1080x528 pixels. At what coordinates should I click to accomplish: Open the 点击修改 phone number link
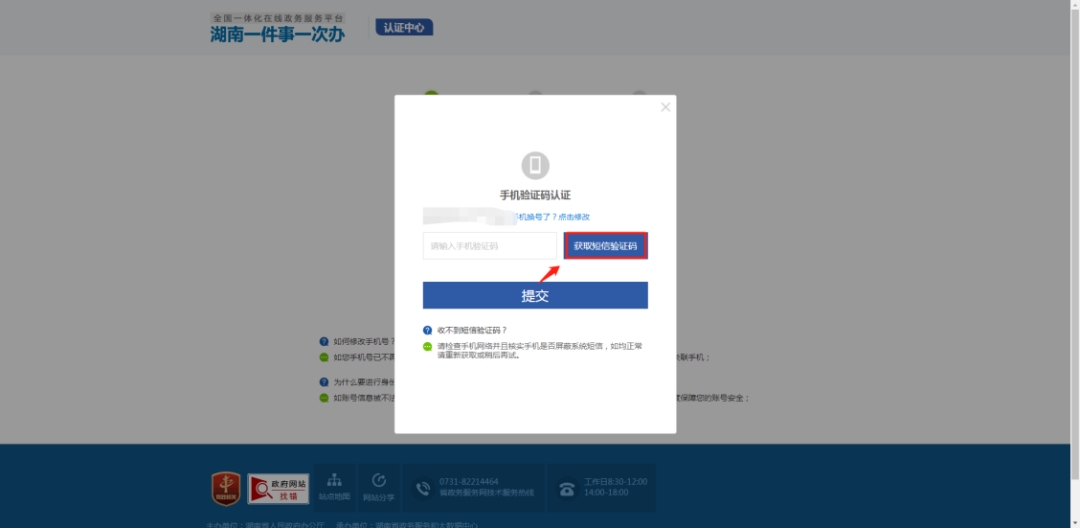(x=572, y=217)
